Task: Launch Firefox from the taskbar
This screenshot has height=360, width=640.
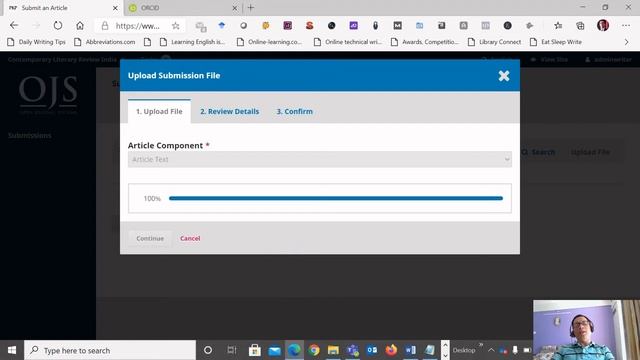Action: click(x=391, y=350)
